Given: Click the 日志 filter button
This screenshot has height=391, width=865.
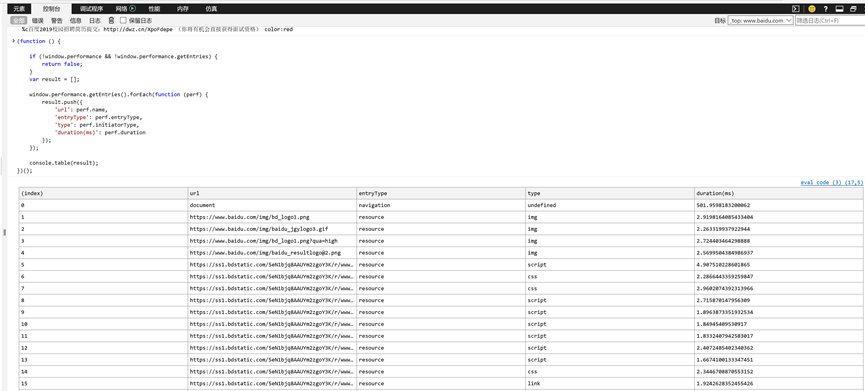Looking at the screenshot, I should (x=95, y=20).
